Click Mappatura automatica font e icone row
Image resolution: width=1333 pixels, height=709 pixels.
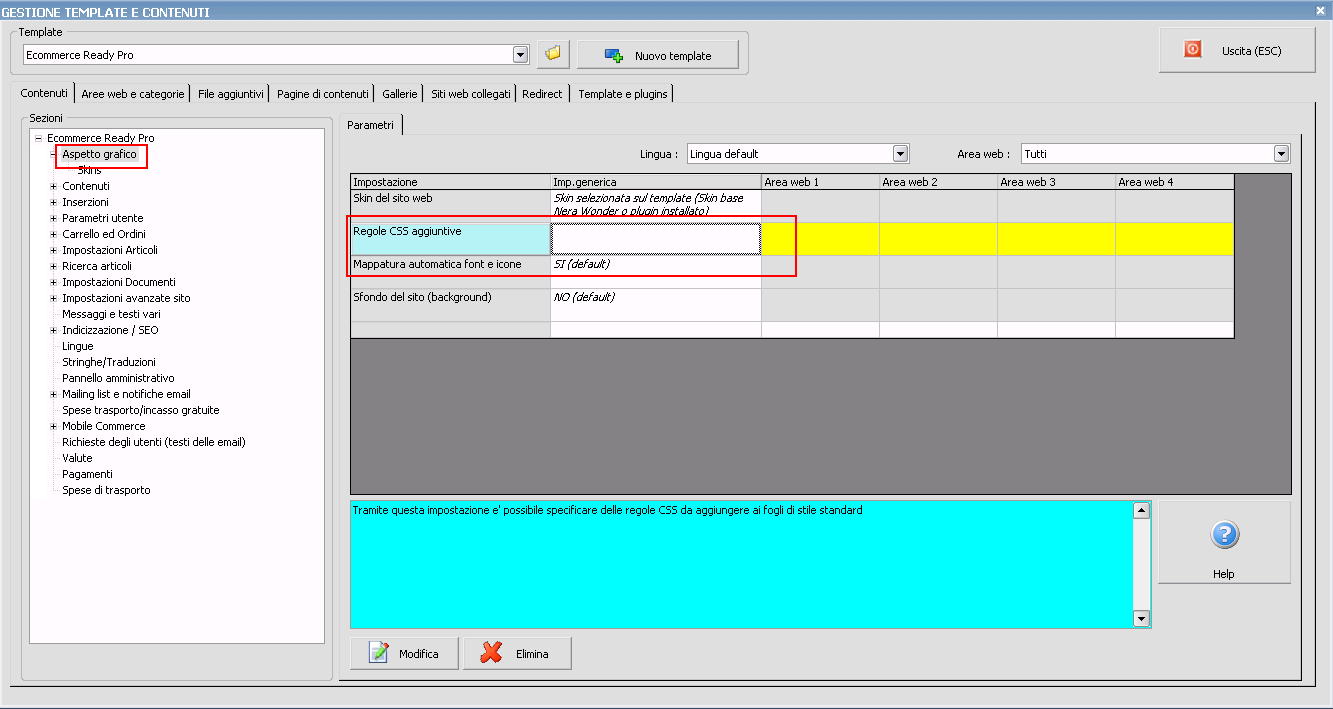(450, 271)
